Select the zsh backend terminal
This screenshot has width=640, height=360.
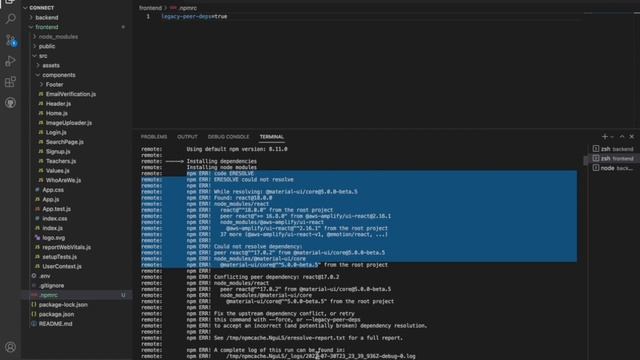613,149
